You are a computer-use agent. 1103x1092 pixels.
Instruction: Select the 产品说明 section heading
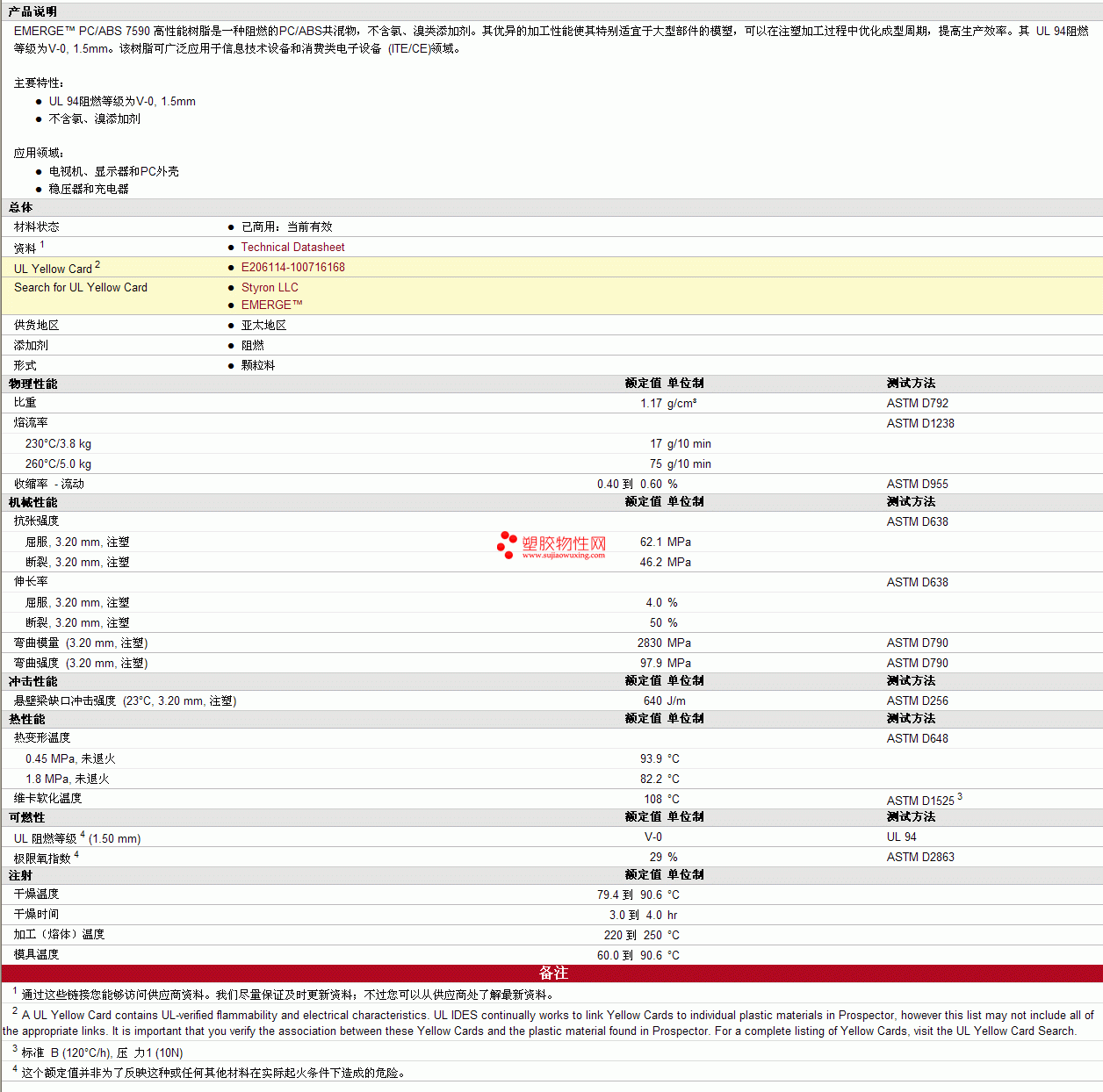pyautogui.click(x=32, y=11)
